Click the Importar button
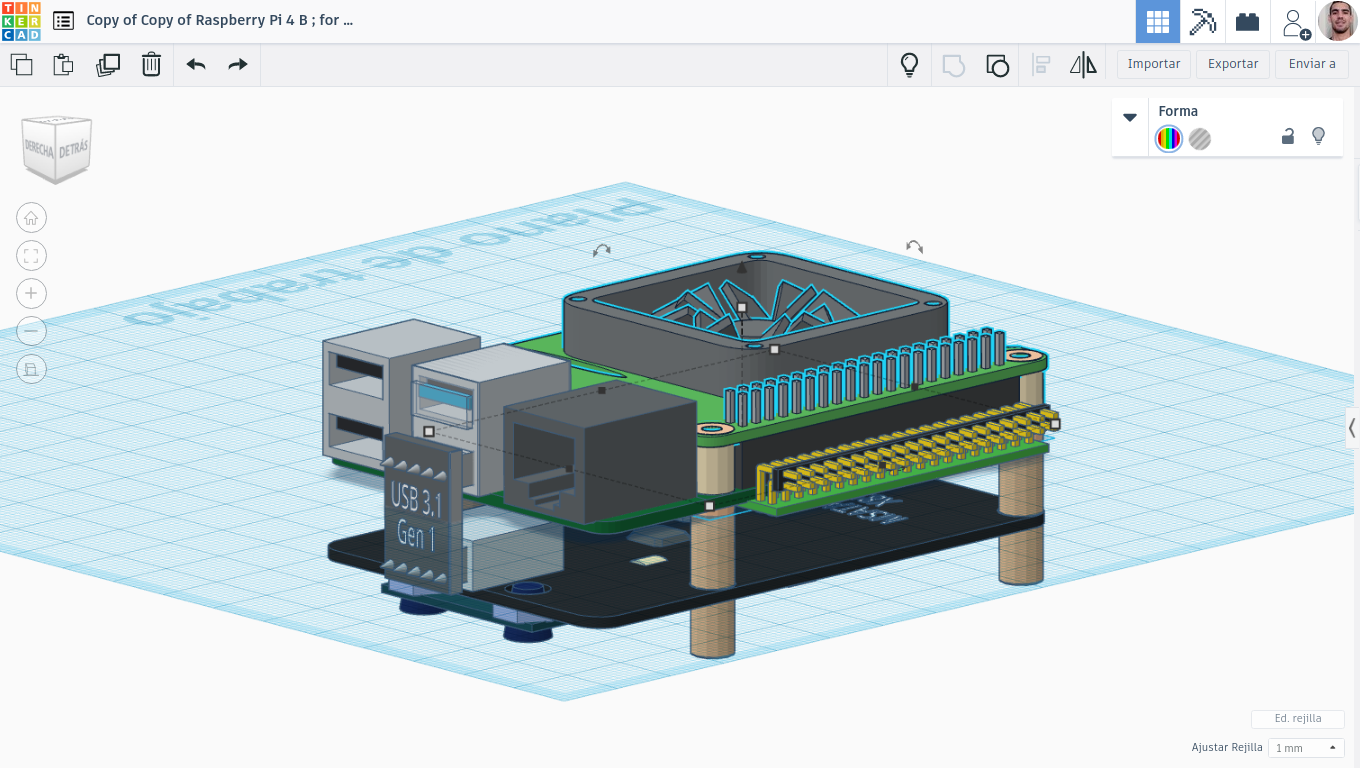The height and width of the screenshot is (768, 1360). [x=1154, y=64]
